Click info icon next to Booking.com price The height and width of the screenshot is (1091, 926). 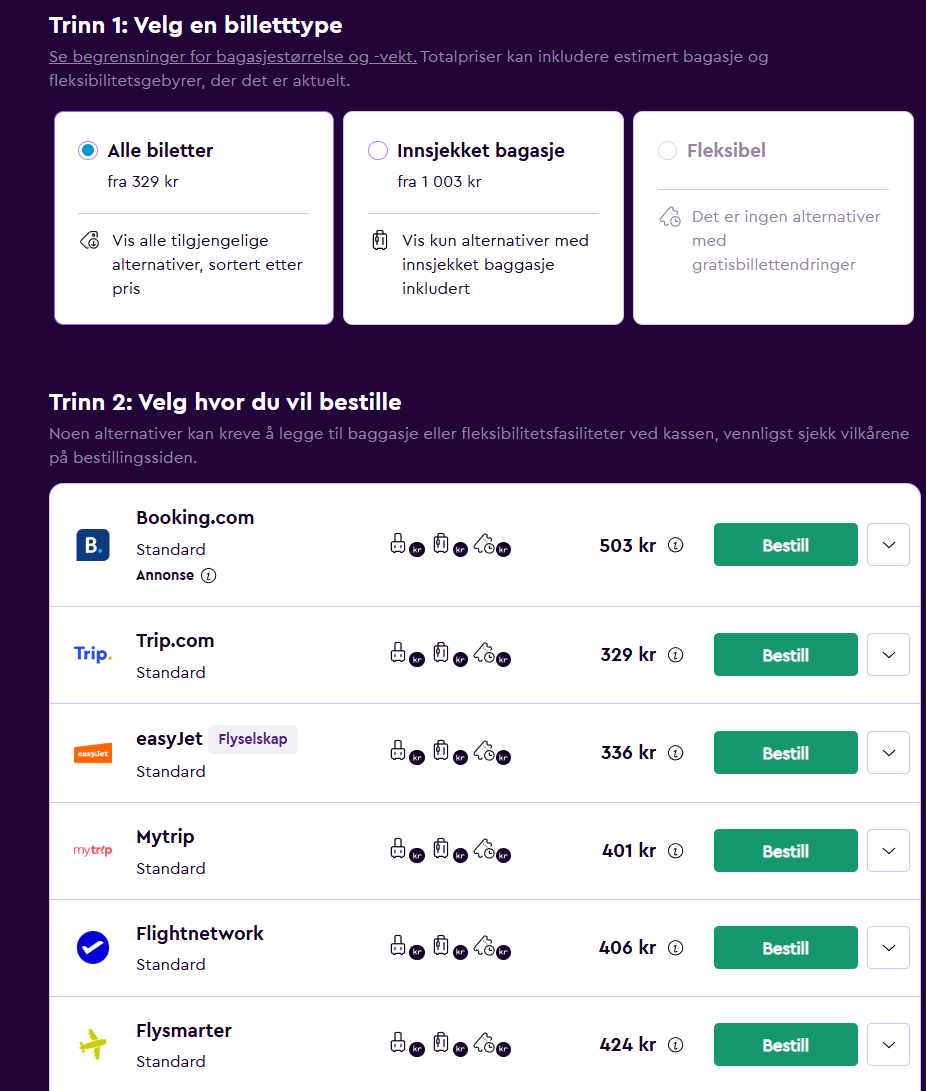676,545
